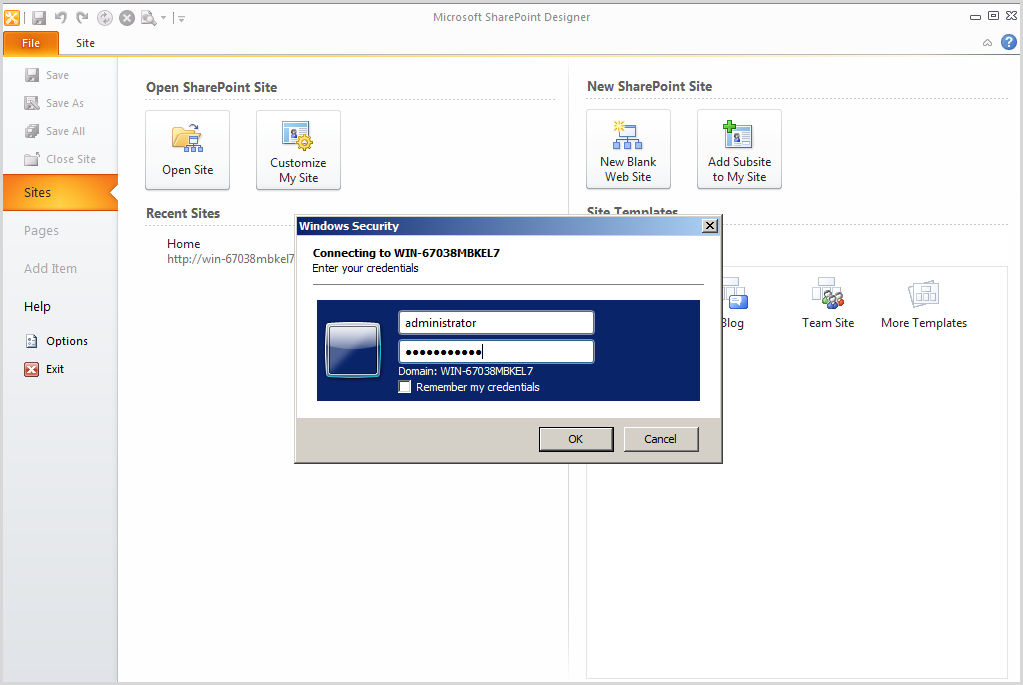
Task: Click the Domain: WIN-67038MBKEL7 text
Action: pyautogui.click(x=465, y=371)
